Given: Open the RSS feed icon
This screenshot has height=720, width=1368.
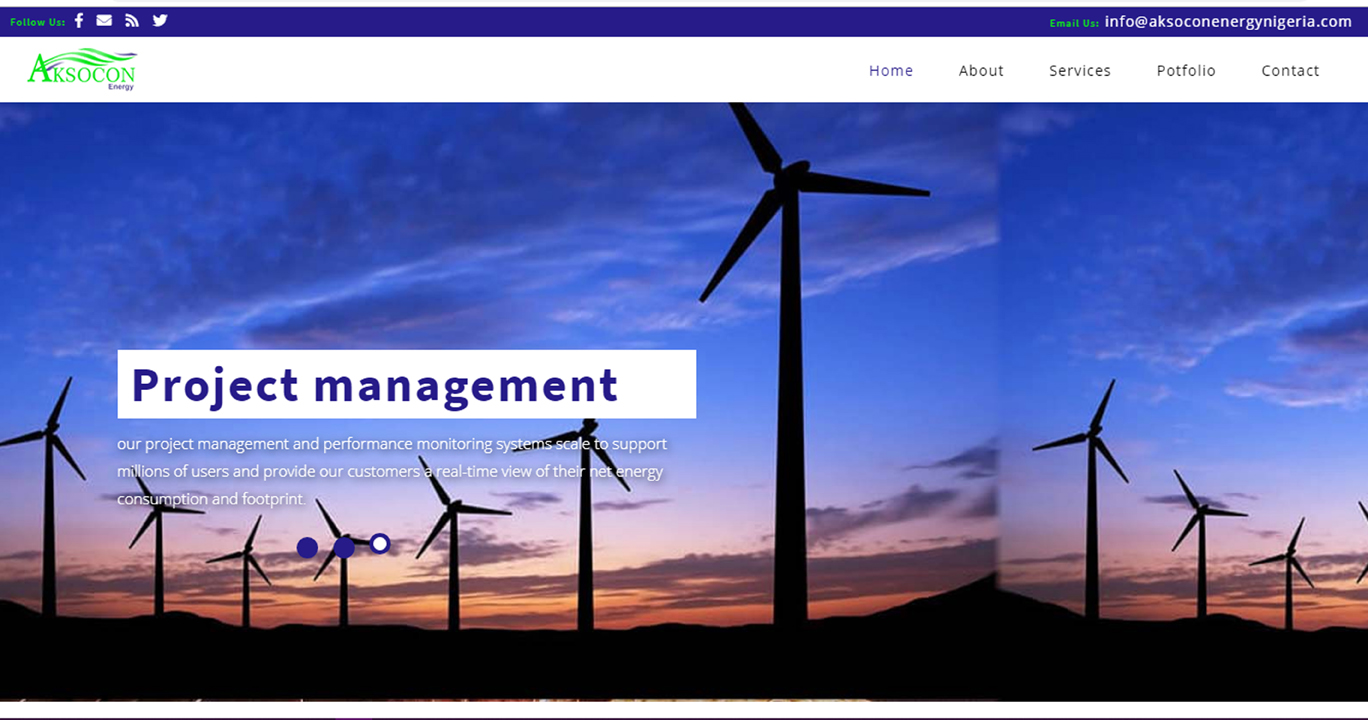Looking at the screenshot, I should point(132,21).
